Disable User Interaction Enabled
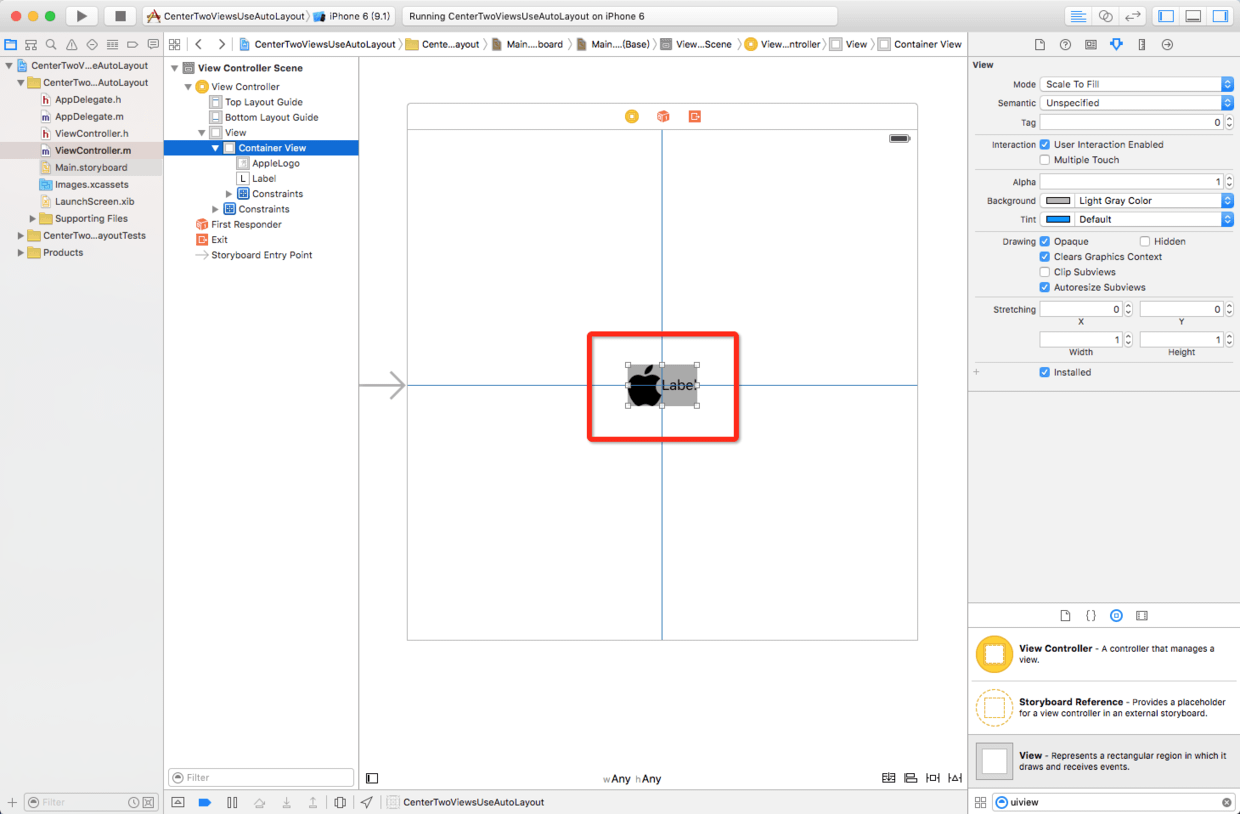Image resolution: width=1240 pixels, height=814 pixels. point(1045,145)
